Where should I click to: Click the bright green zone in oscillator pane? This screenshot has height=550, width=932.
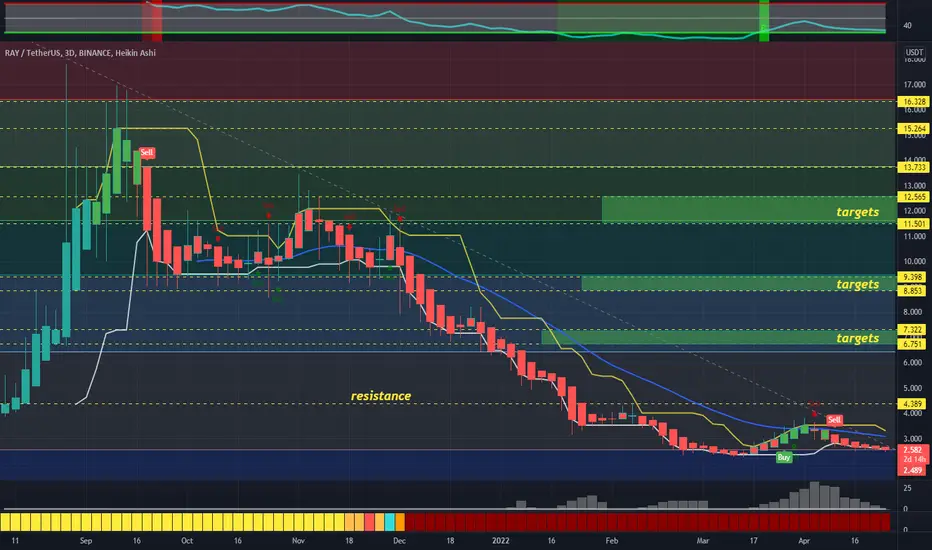pyautogui.click(x=764, y=21)
